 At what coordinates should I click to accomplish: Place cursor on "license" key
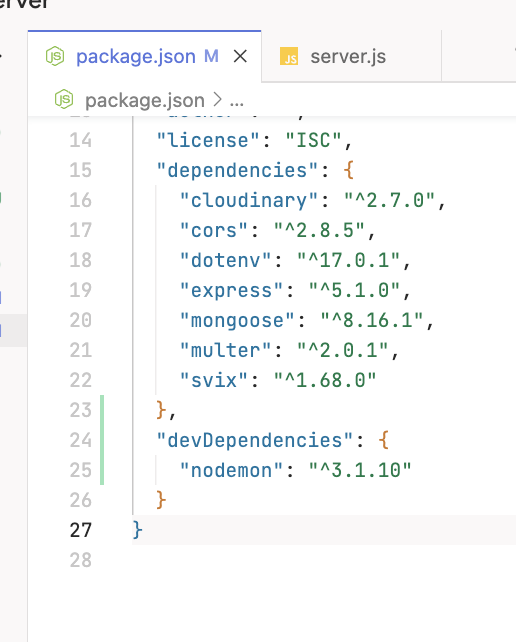point(208,140)
